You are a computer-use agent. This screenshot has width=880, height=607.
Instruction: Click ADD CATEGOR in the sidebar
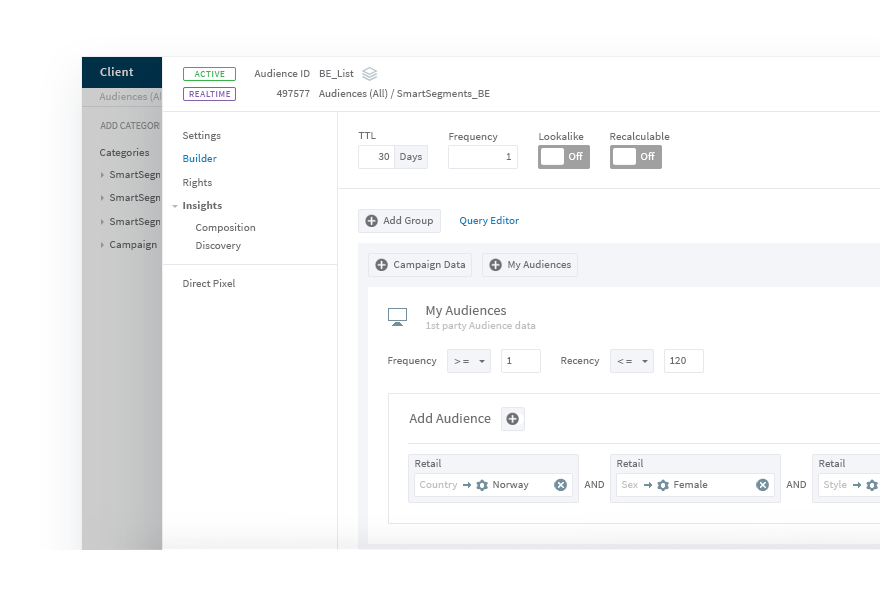click(x=130, y=126)
